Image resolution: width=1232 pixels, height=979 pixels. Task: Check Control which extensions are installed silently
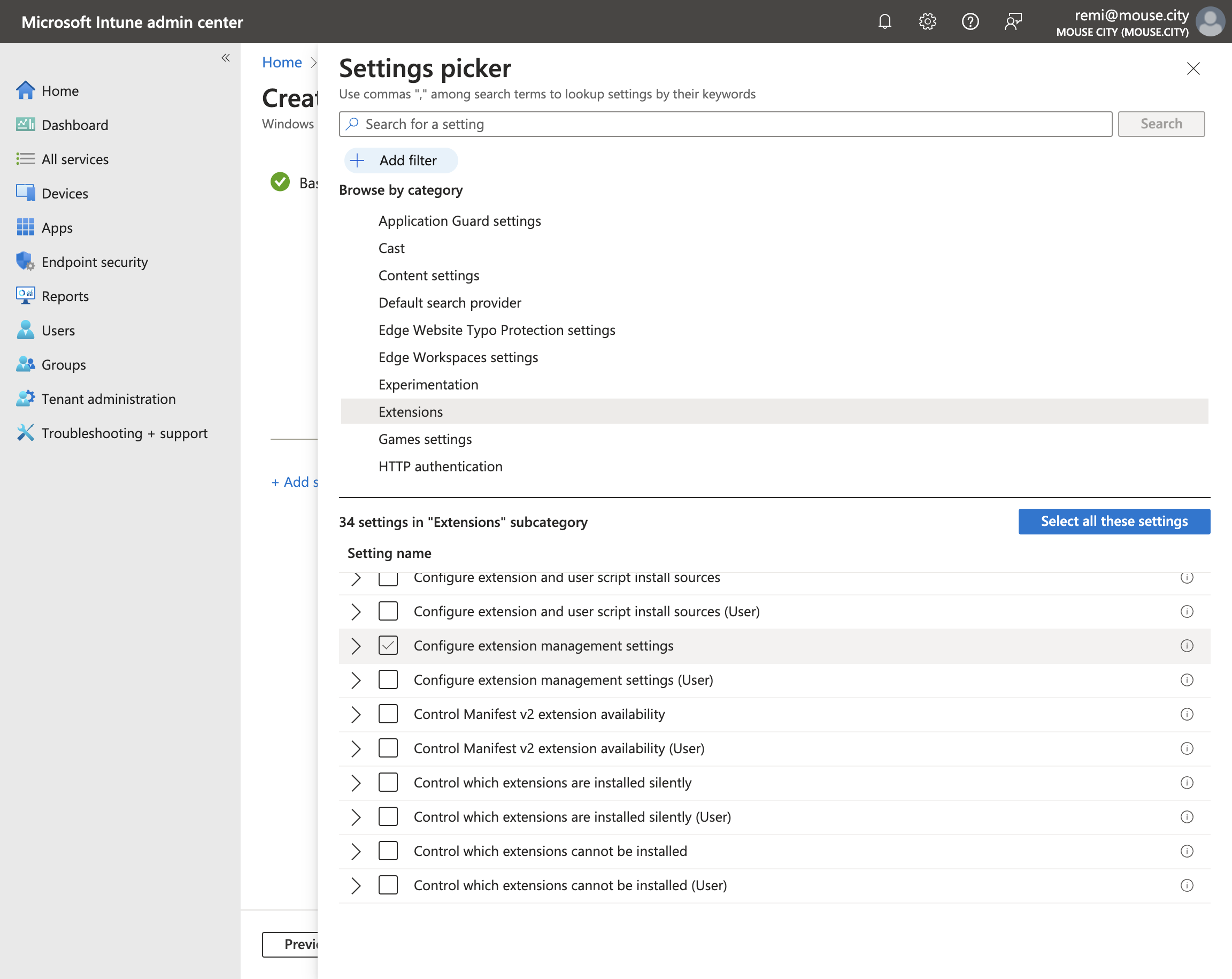point(388,782)
